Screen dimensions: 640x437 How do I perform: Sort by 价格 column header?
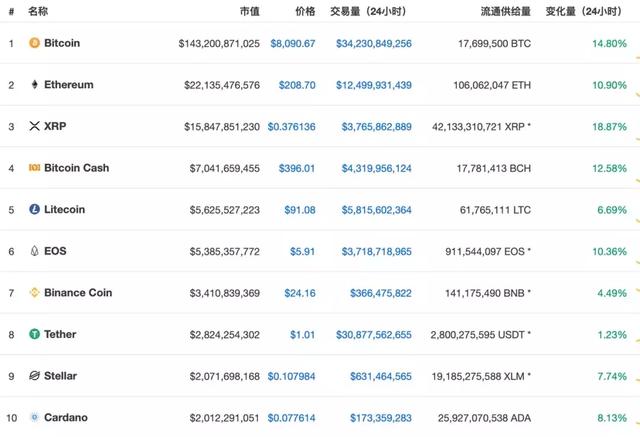pyautogui.click(x=305, y=11)
